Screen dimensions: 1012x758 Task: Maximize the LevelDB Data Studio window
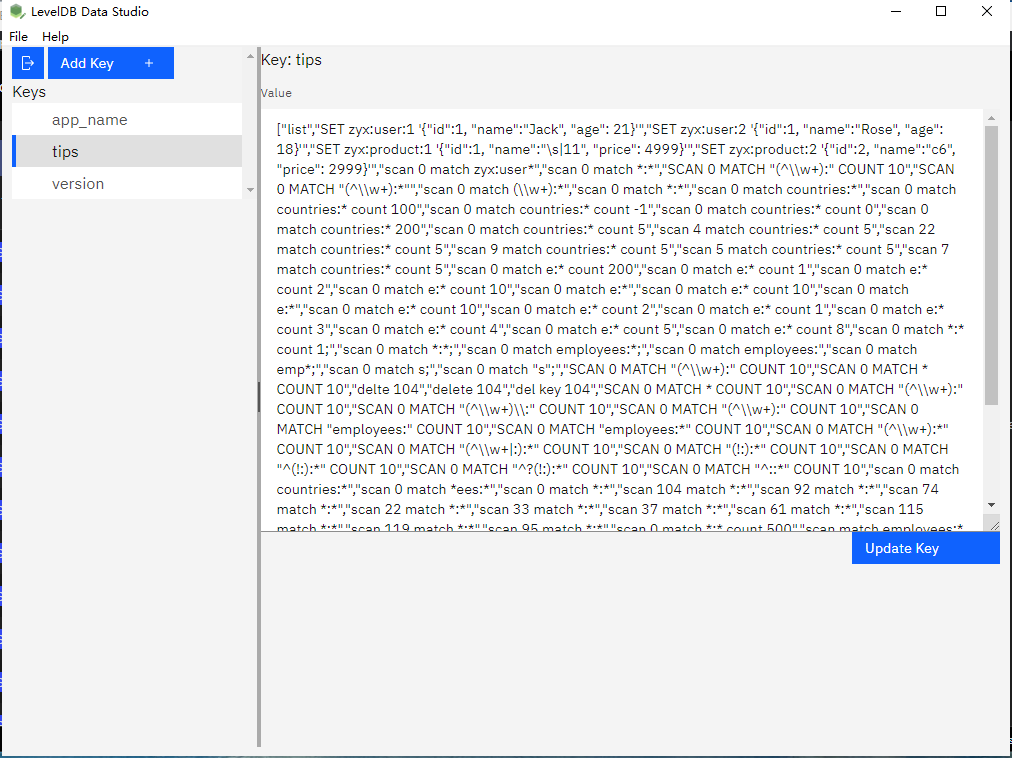click(941, 12)
